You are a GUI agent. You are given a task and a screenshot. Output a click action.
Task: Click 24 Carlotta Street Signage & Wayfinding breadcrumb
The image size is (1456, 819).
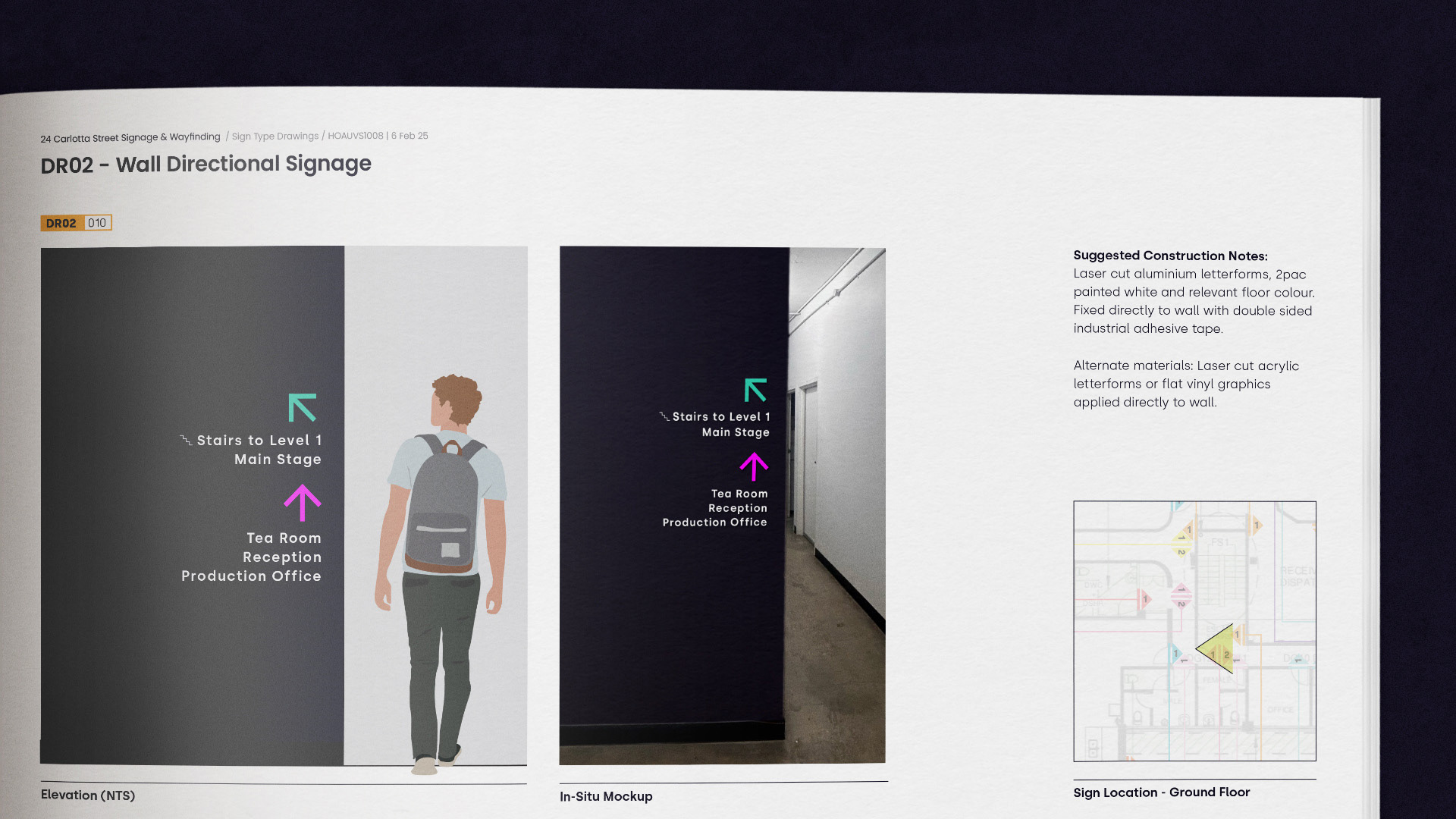click(130, 138)
